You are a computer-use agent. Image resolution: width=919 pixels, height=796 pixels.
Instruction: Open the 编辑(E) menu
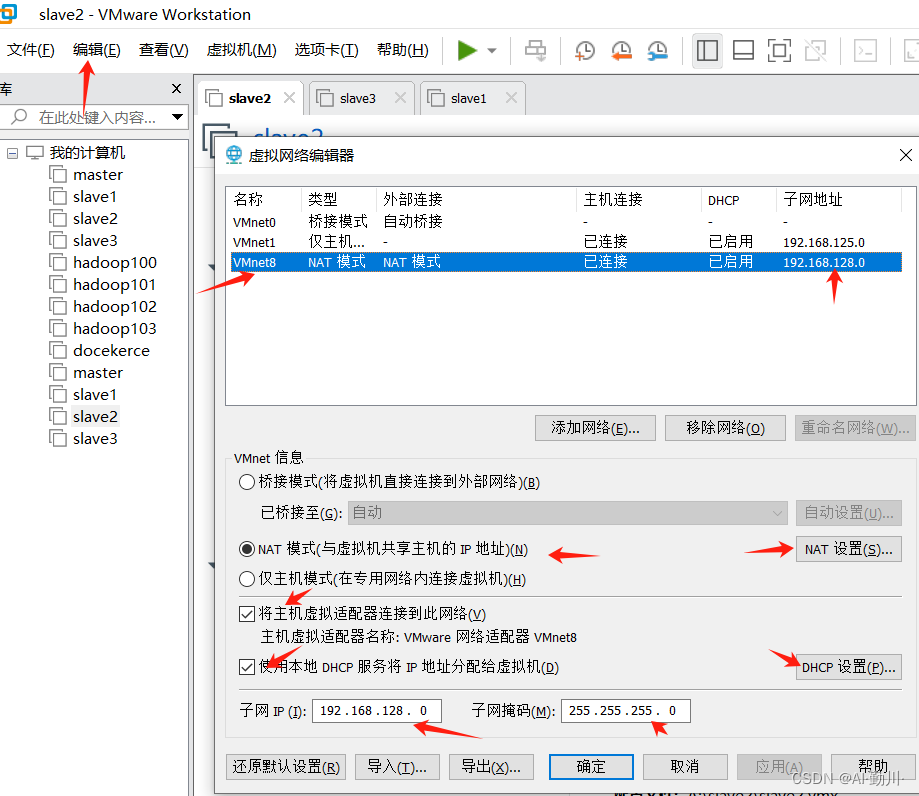click(x=97, y=50)
